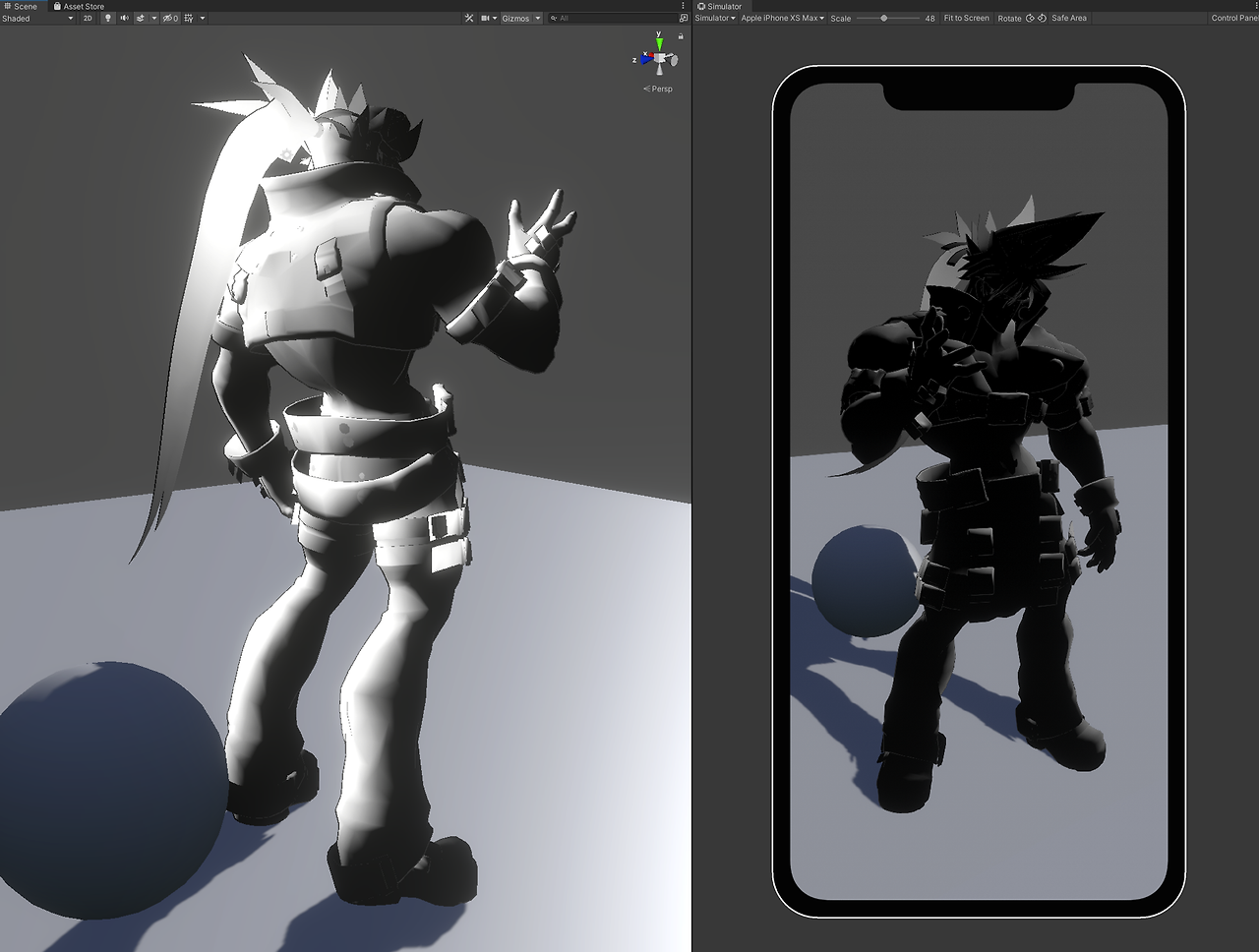Toggle hidden objects visibility with the eye icon
Viewport: 1259px width, 952px height.
170,19
